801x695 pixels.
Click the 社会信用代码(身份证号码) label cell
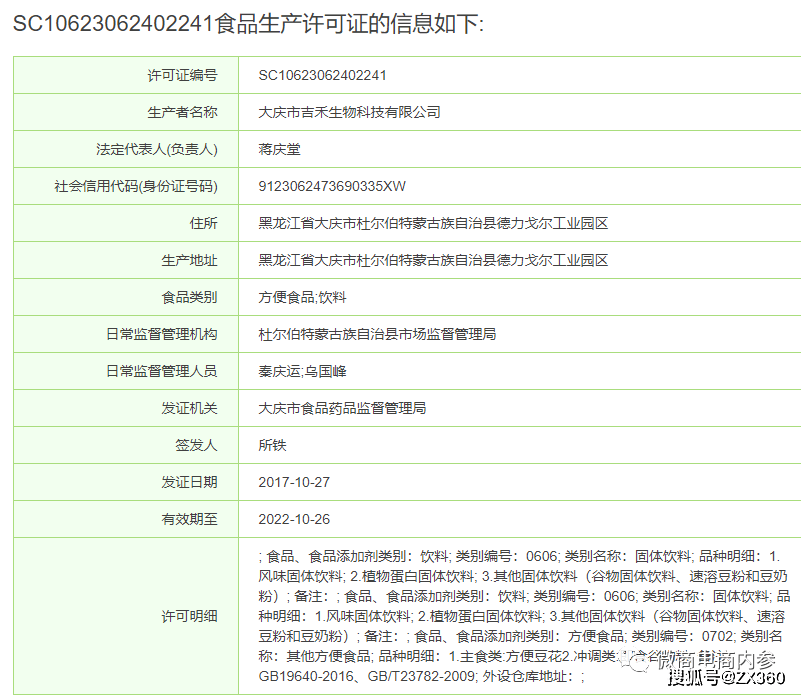136,186
